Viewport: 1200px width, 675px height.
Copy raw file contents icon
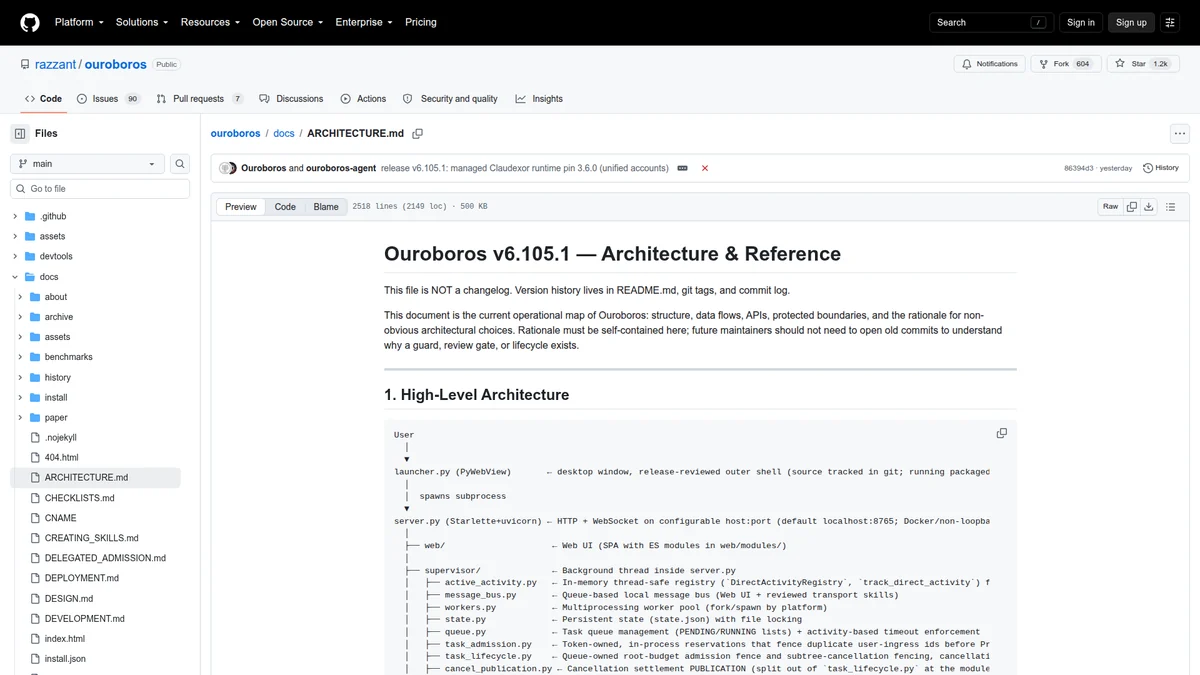tap(1132, 207)
